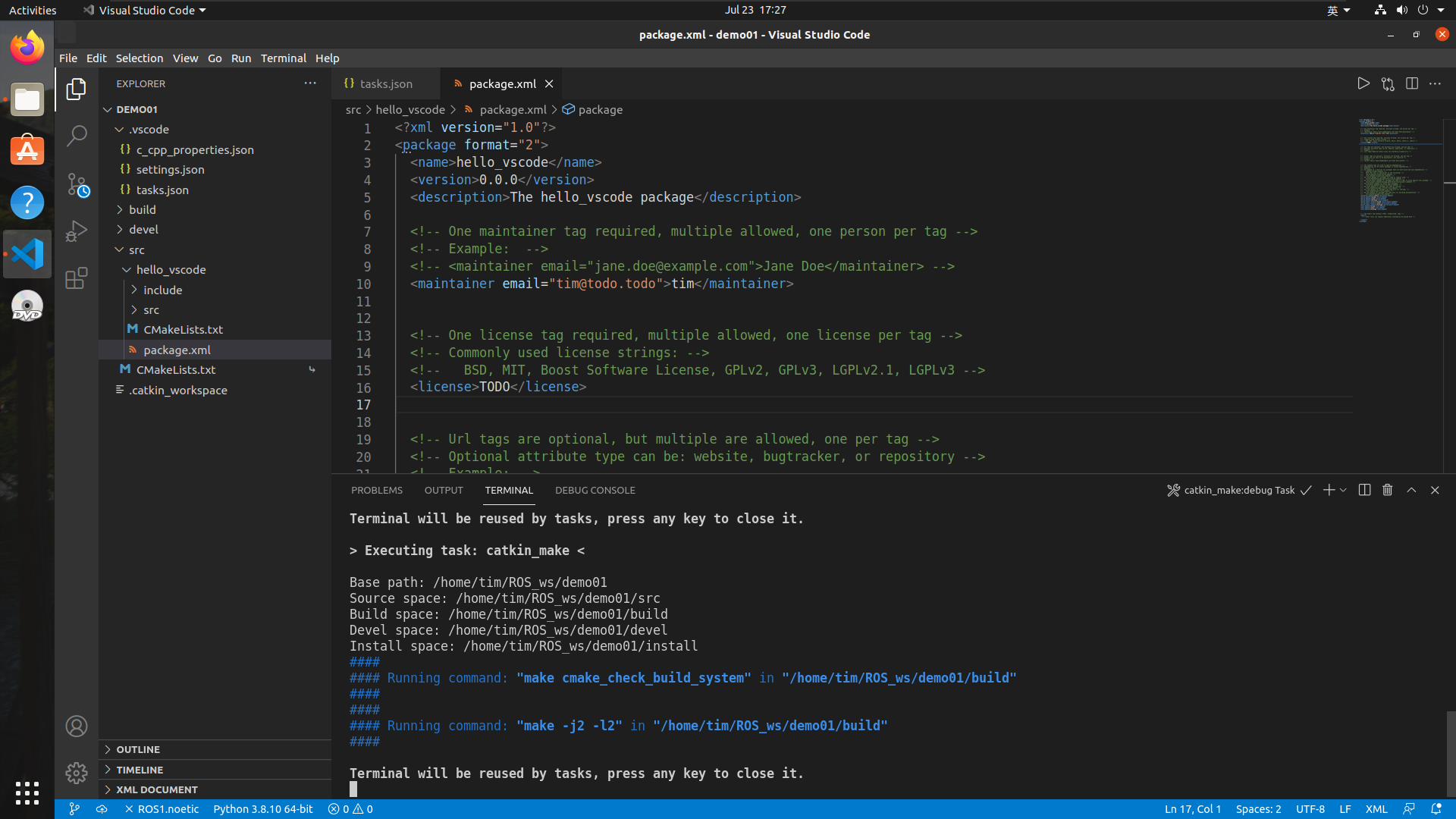Maximize the terminal panel size
Screen dimensions: 1456x819
(x=1411, y=491)
